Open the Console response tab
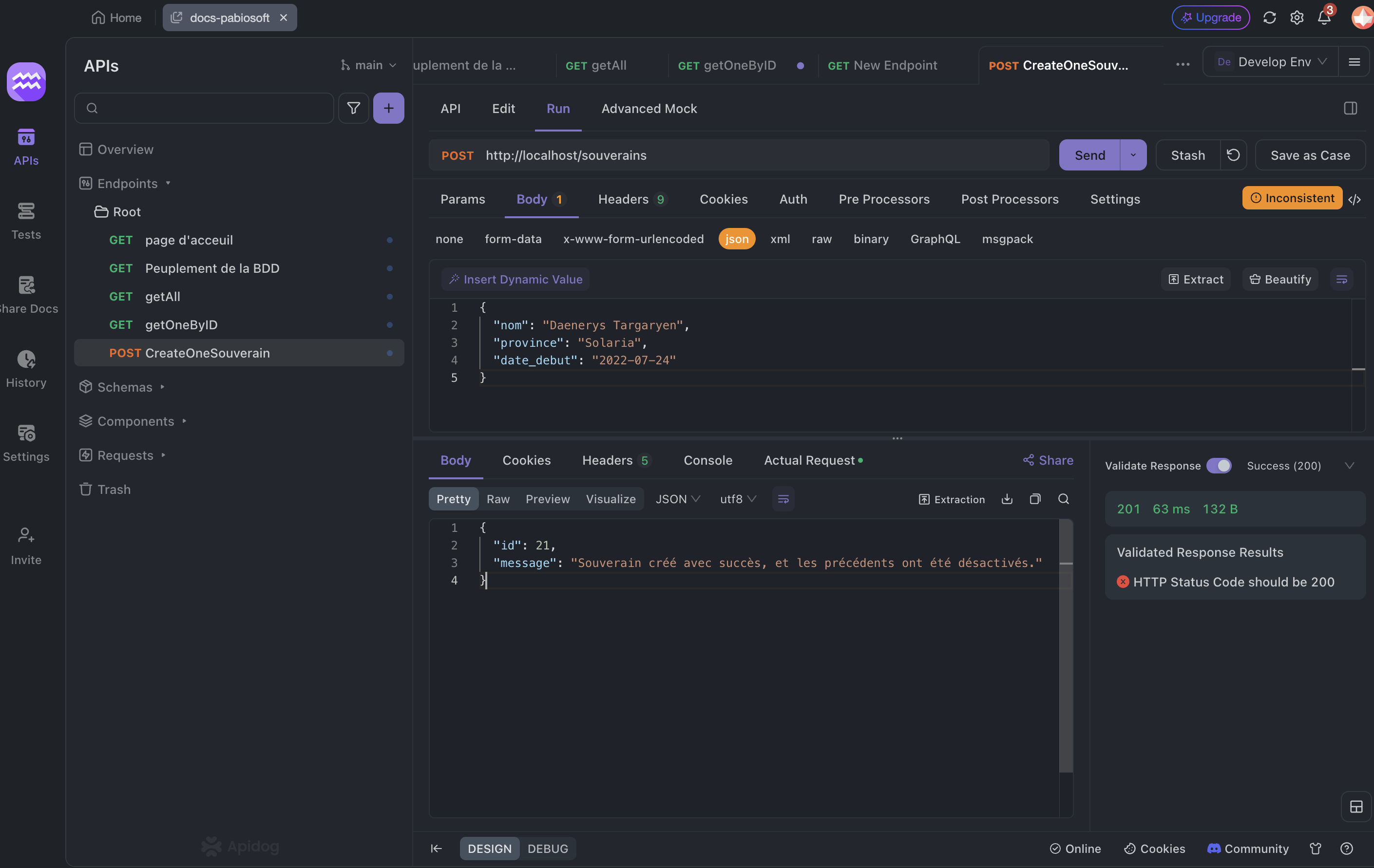The image size is (1374, 868). [707, 460]
